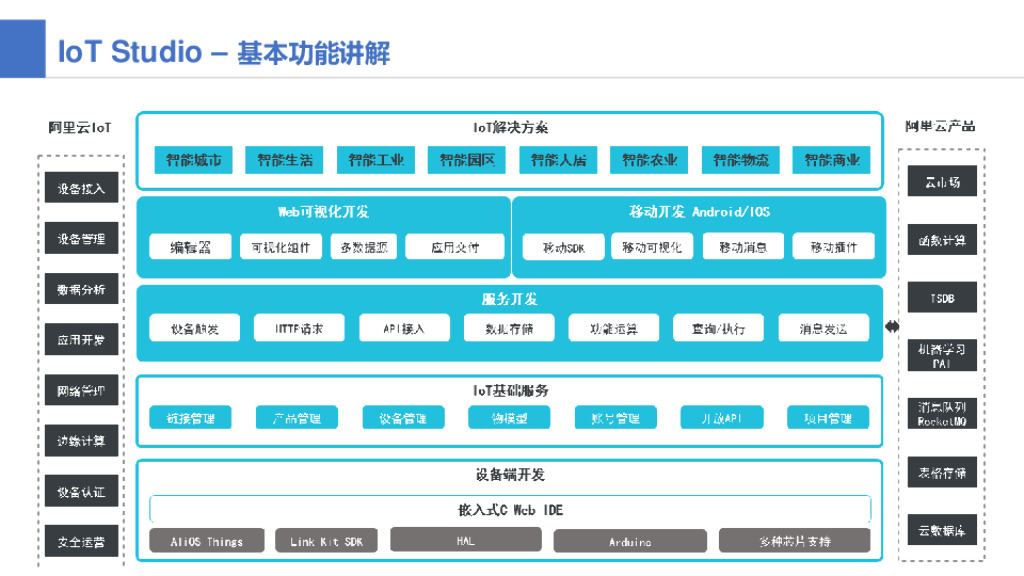Click the HAL box
This screenshot has height=576, width=1024.
[466, 539]
